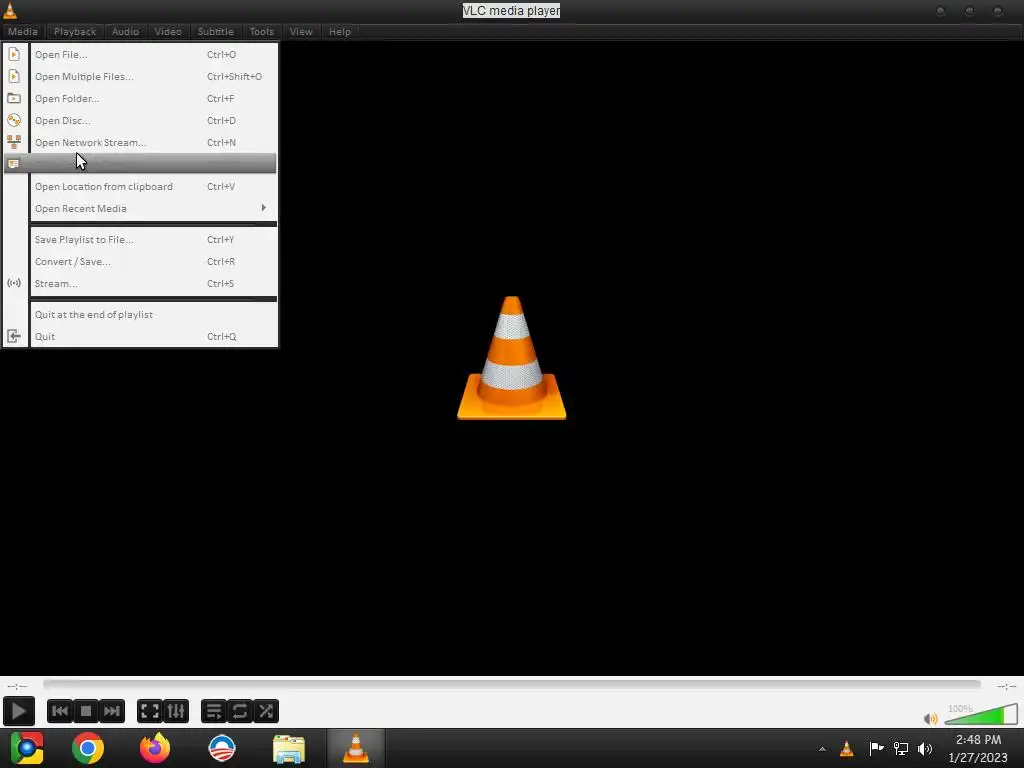Click the capture device icon in highlighted row
Image resolution: width=1024 pixels, height=768 pixels.
click(14, 164)
